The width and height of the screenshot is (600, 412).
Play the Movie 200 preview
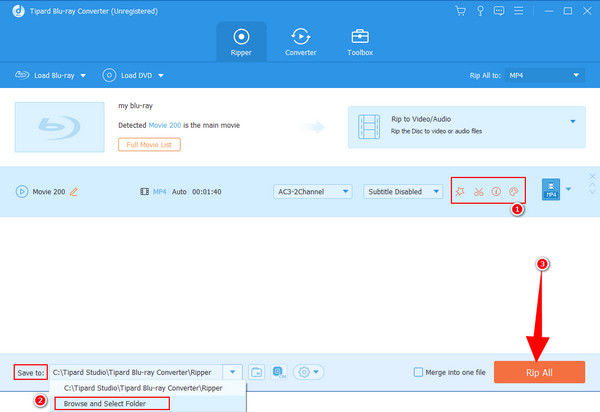point(22,191)
